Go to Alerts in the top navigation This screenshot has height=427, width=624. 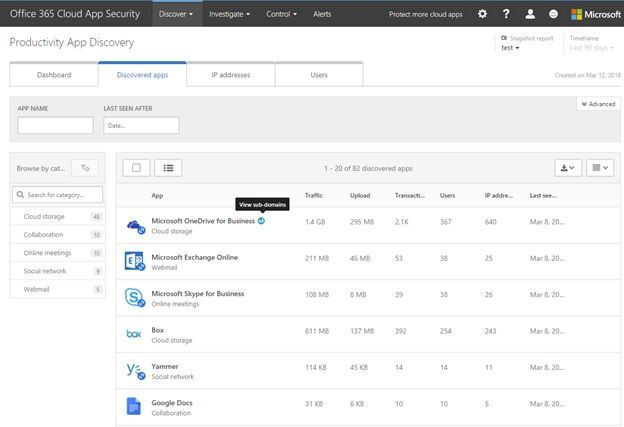click(322, 14)
